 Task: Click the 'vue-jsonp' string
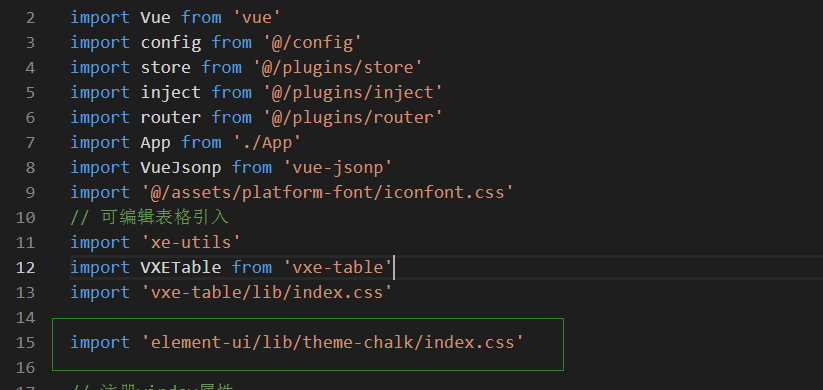[337, 167]
